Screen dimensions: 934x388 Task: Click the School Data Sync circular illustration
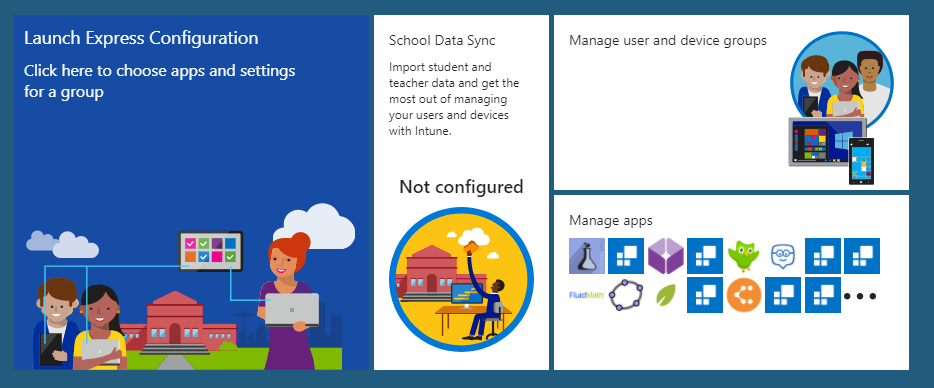point(461,279)
